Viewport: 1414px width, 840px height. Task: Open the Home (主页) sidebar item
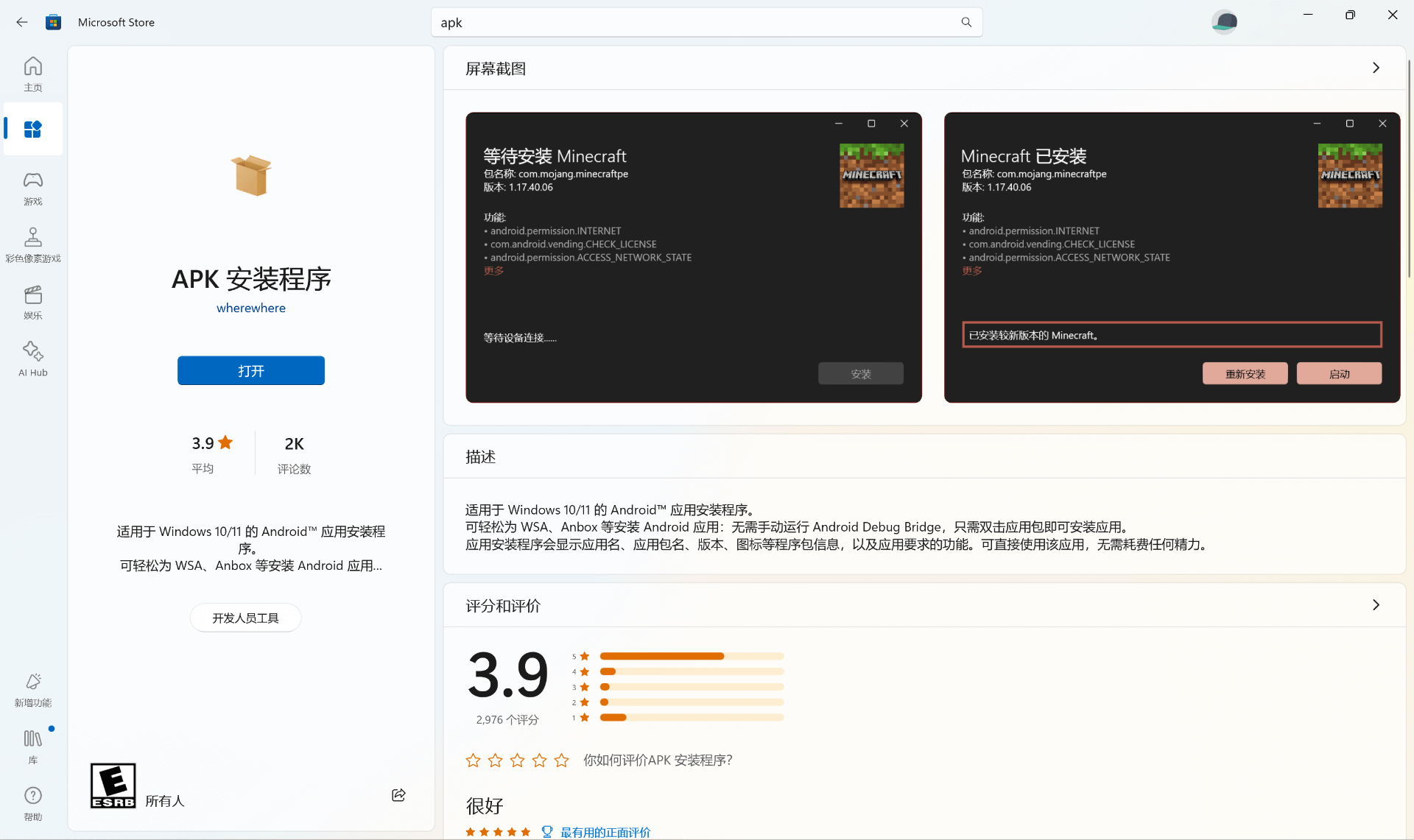pos(33,74)
